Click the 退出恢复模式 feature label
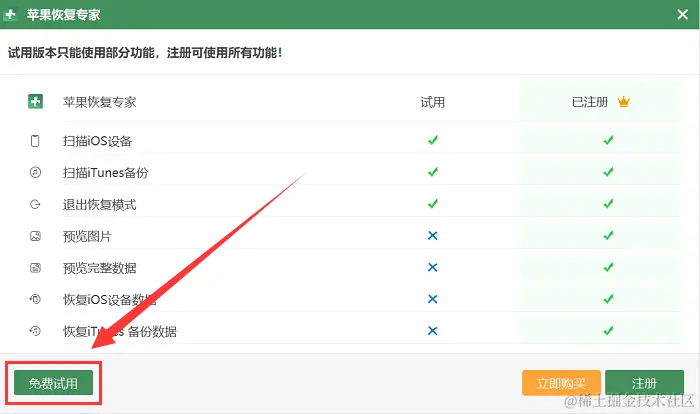This screenshot has height=414, width=700. [x=100, y=205]
